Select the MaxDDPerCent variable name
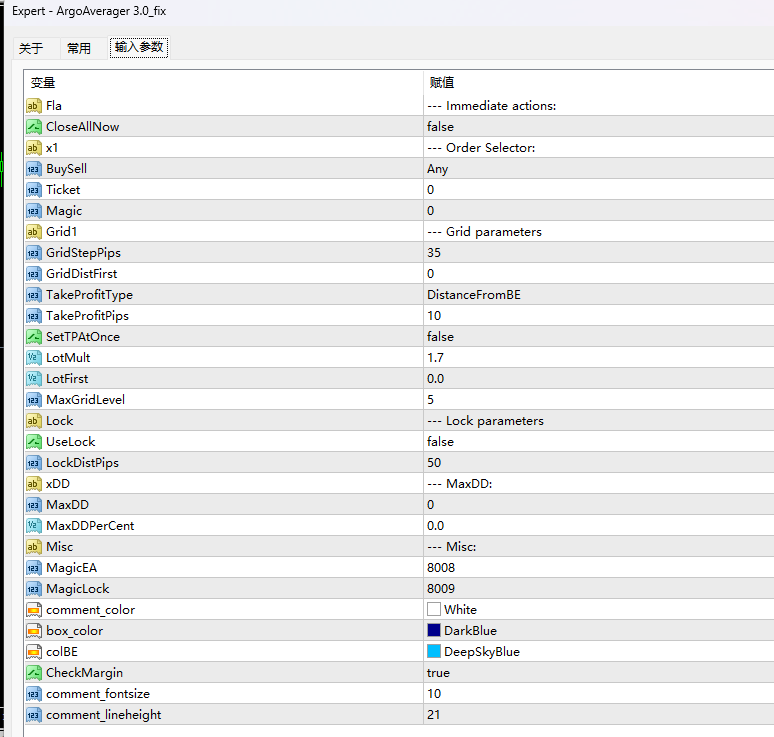This screenshot has width=774, height=737. click(90, 526)
